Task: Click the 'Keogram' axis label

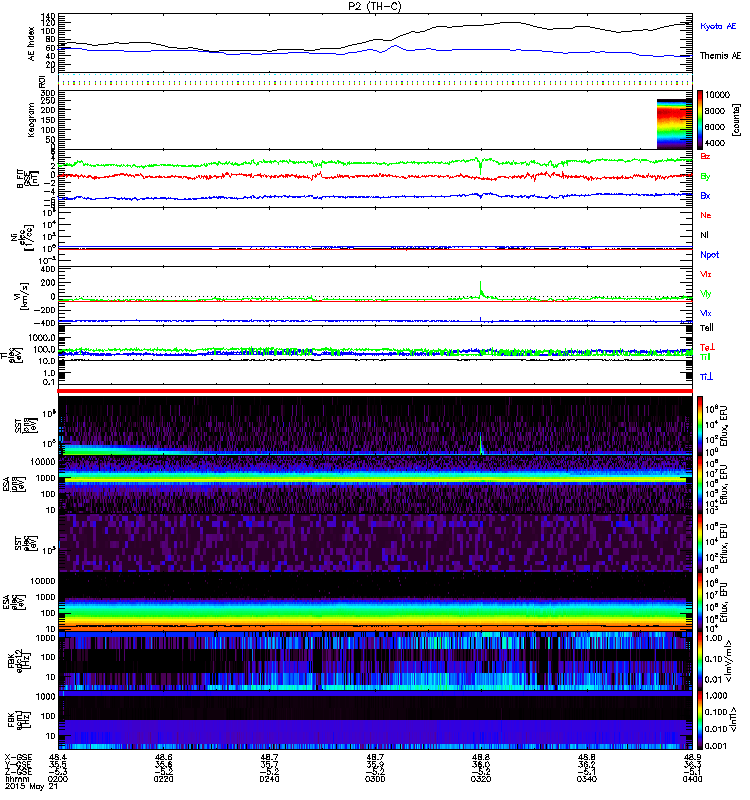Action: [x=32, y=119]
